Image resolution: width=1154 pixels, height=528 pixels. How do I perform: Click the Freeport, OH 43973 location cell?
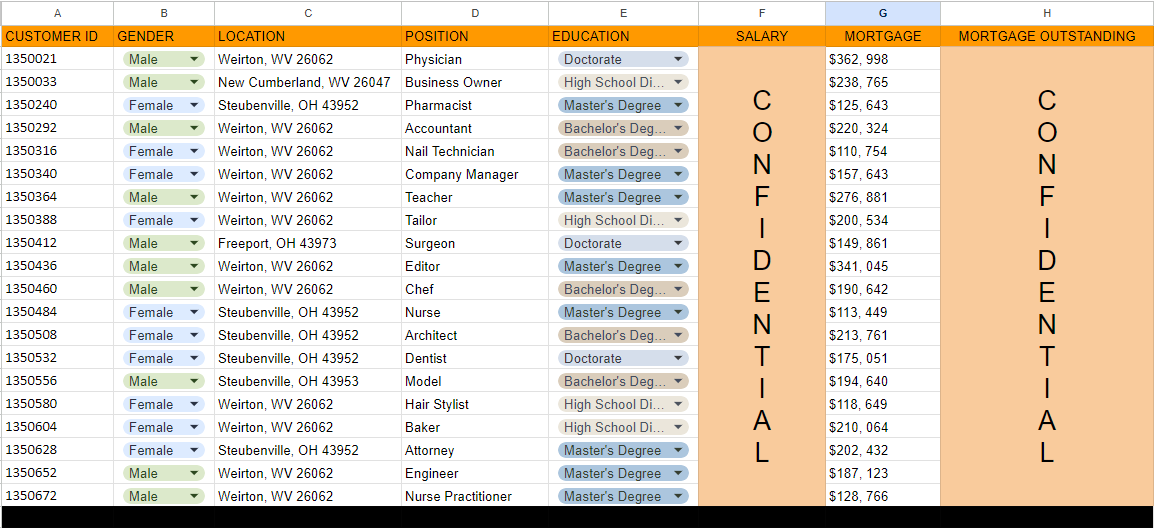pyautogui.click(x=307, y=243)
